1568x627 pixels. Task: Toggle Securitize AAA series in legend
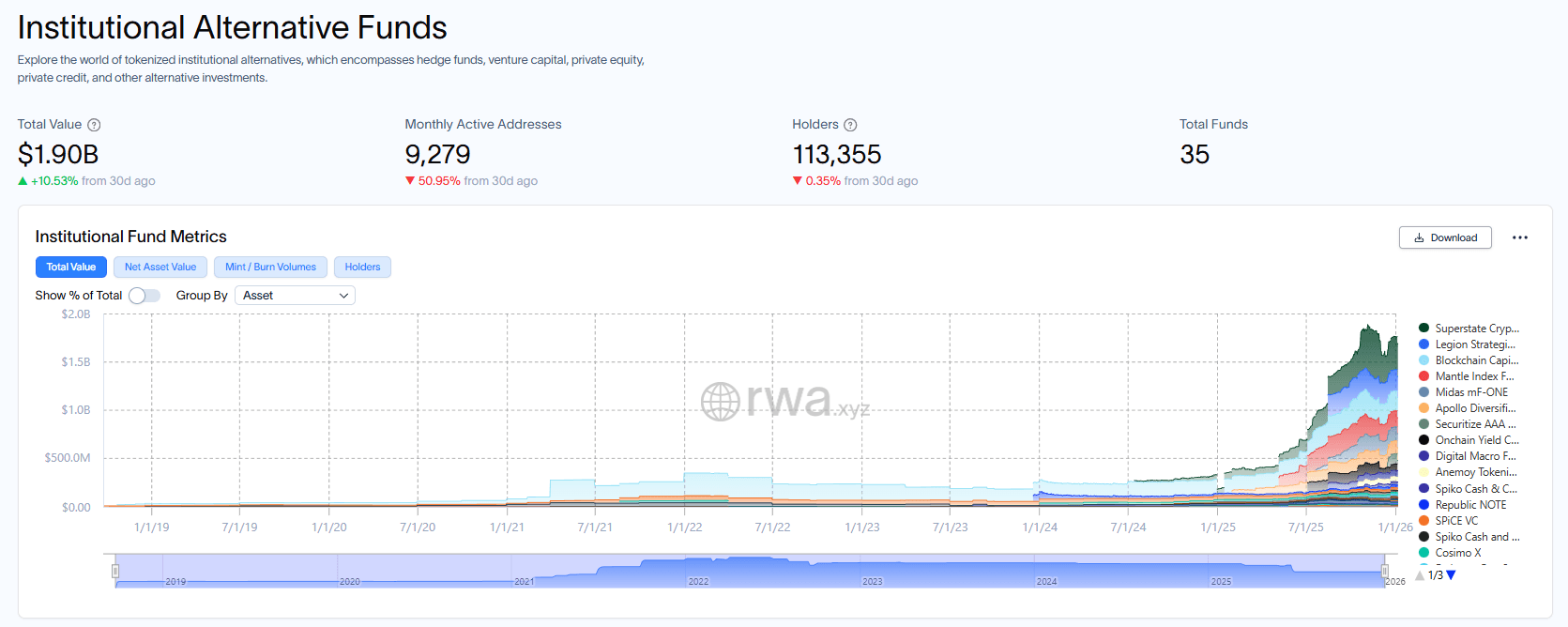1468,424
